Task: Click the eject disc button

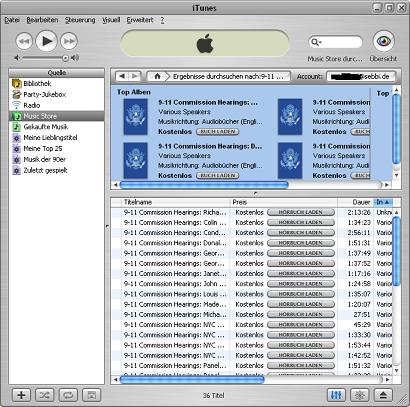Action: point(383,395)
